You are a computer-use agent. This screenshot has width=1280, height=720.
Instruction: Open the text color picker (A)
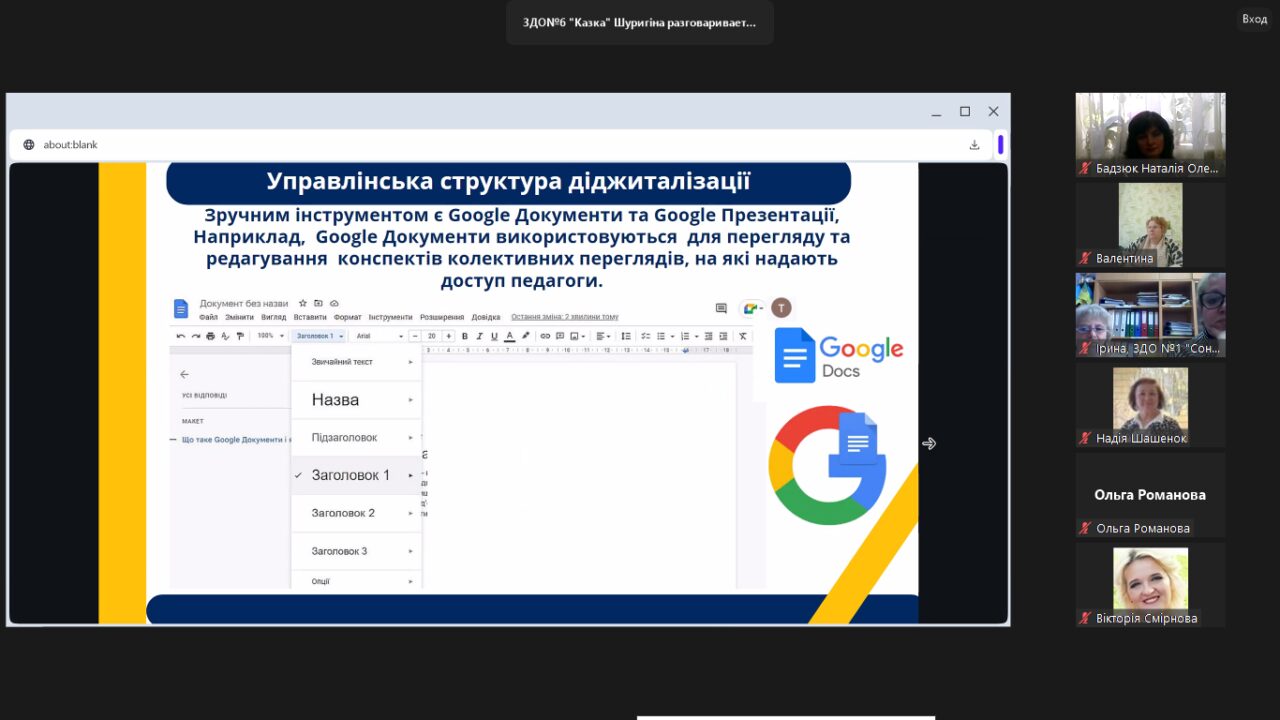[x=510, y=336]
